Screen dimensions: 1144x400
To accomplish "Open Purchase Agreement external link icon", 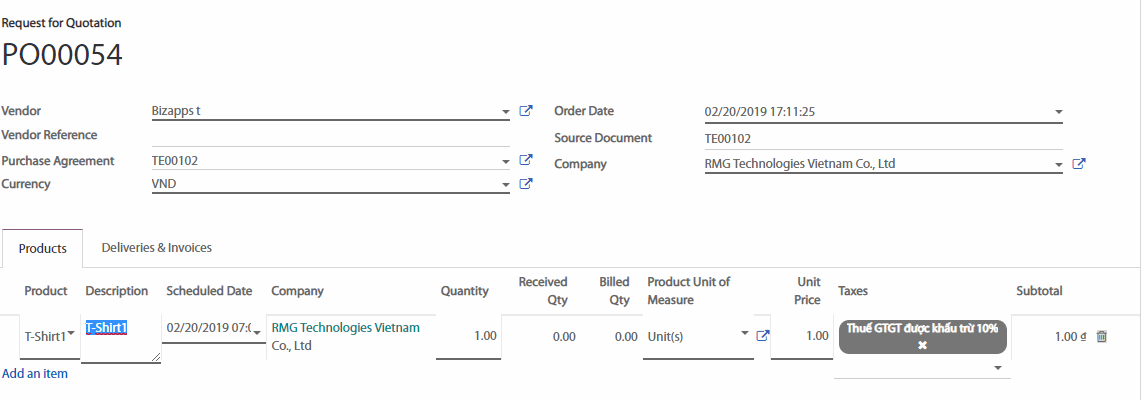I will (x=527, y=160).
